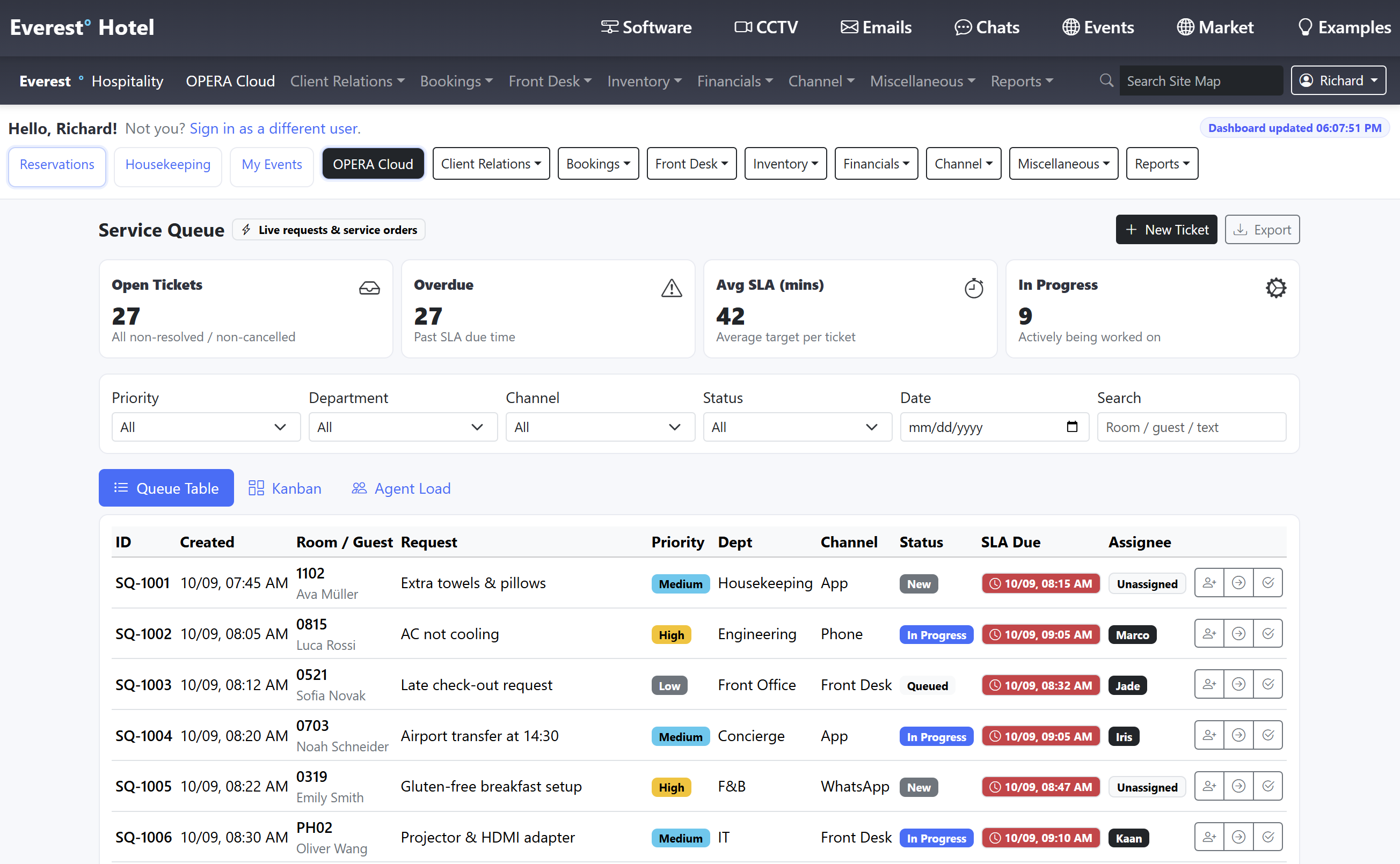1400x864 pixels.
Task: Click resolve checkmark icon for ticket SQ-1003
Action: click(1267, 685)
